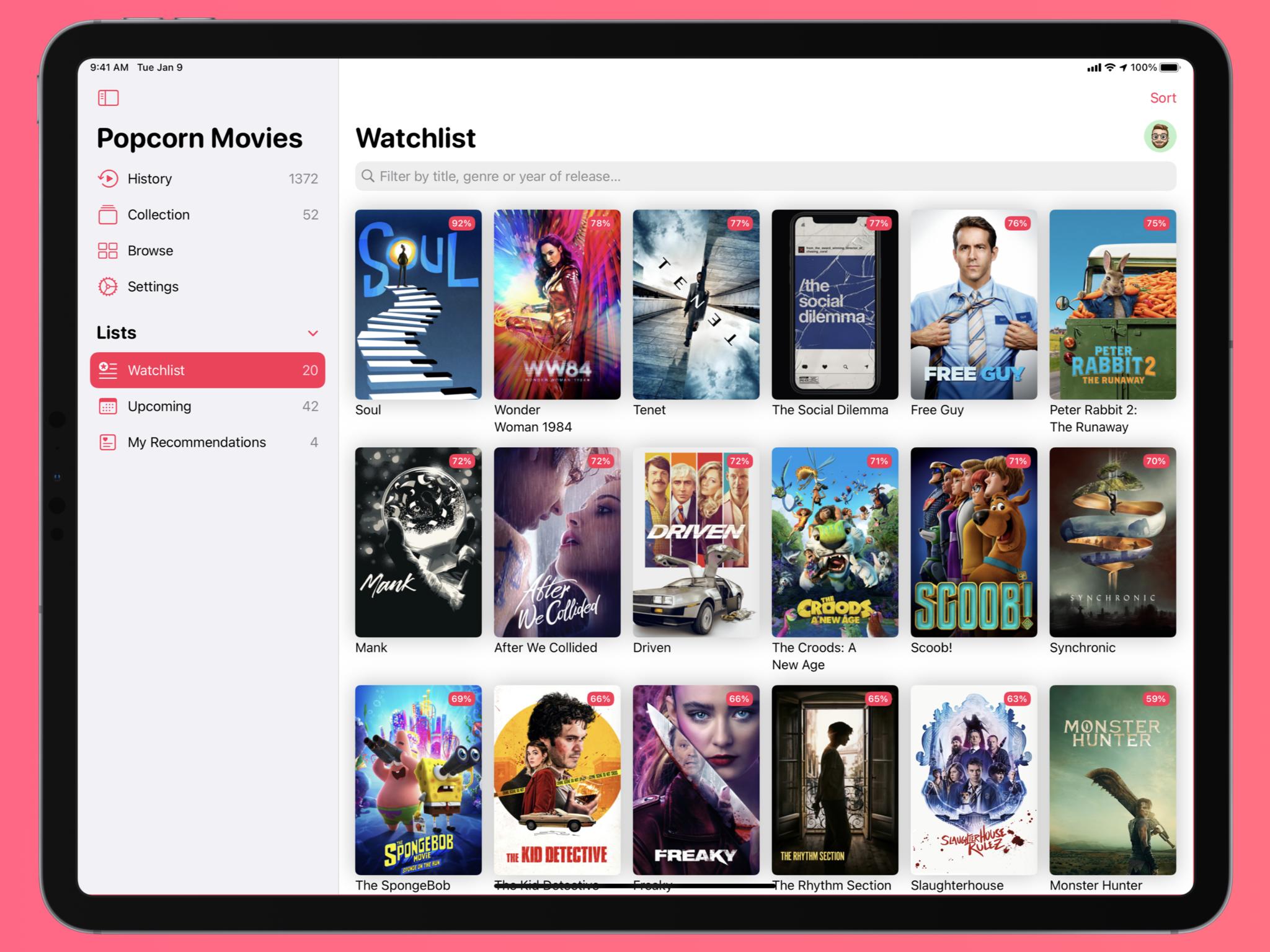Click the History count 1372

(x=303, y=179)
